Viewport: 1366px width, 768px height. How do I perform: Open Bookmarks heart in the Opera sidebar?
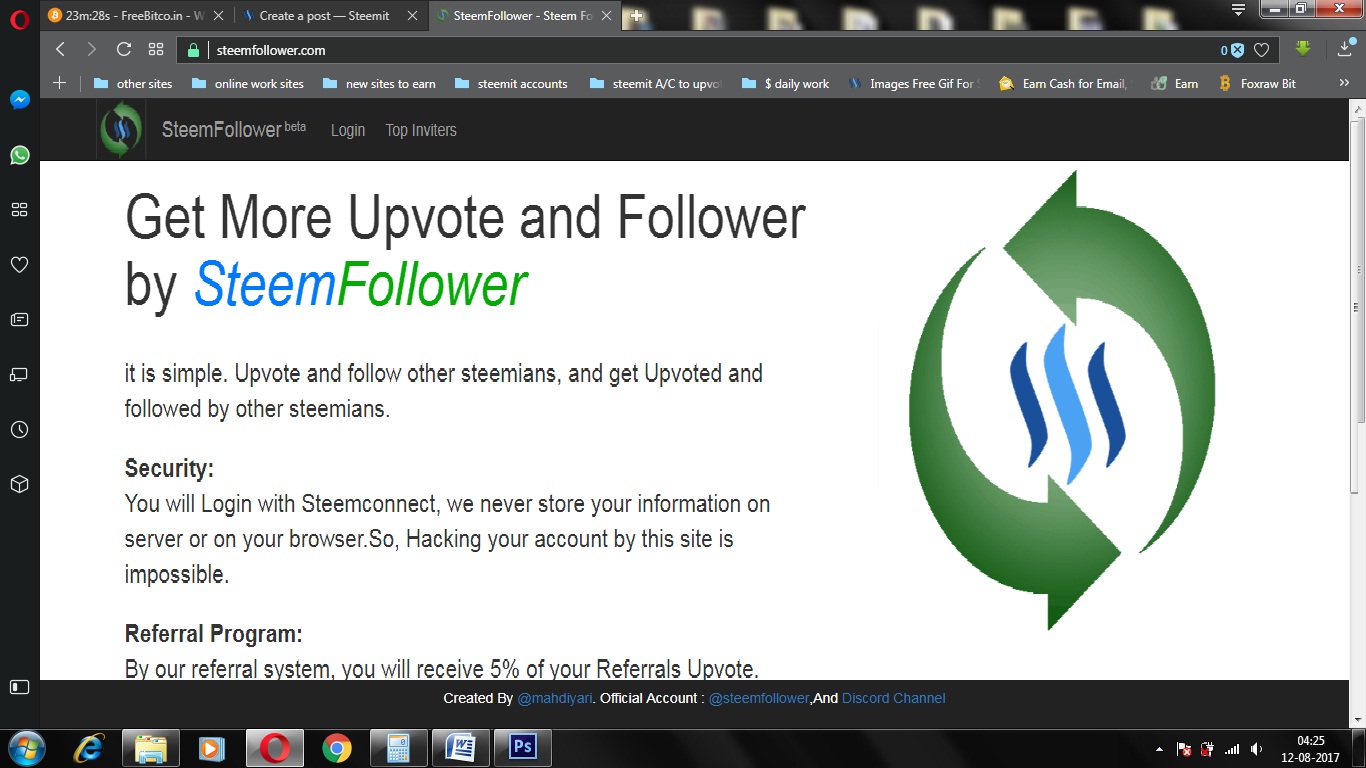[x=19, y=265]
